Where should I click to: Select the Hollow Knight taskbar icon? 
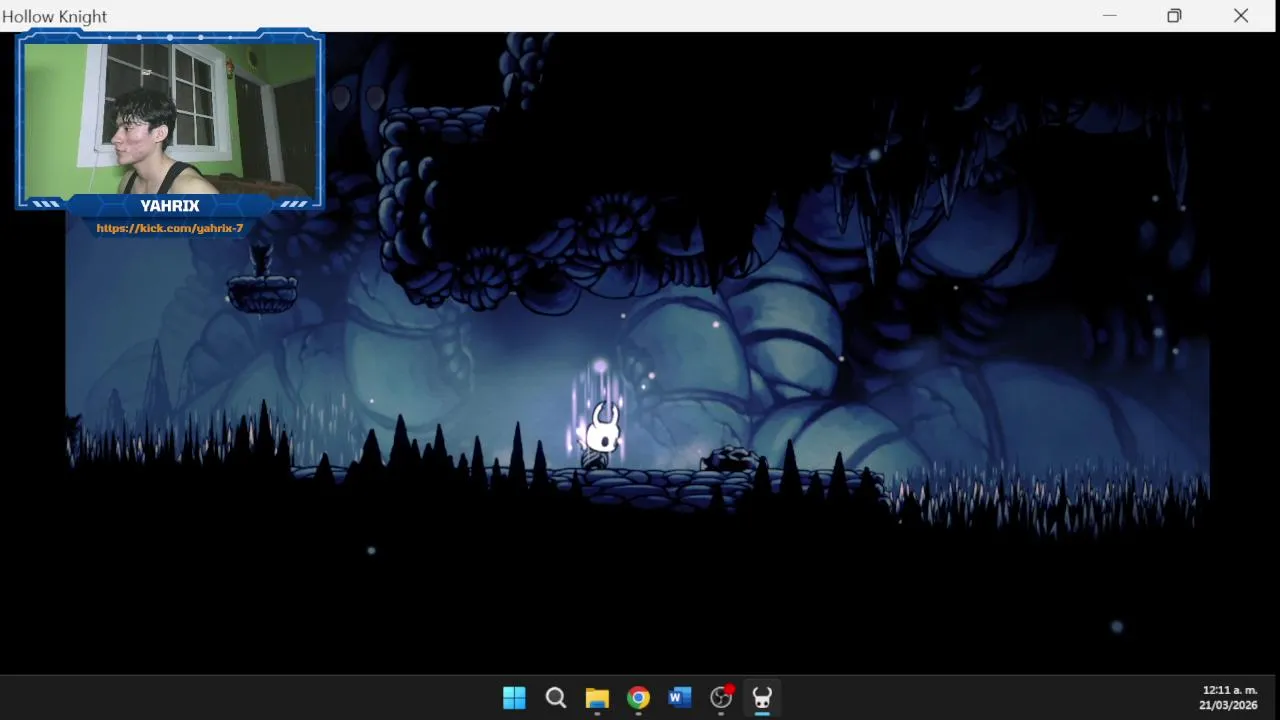762,698
